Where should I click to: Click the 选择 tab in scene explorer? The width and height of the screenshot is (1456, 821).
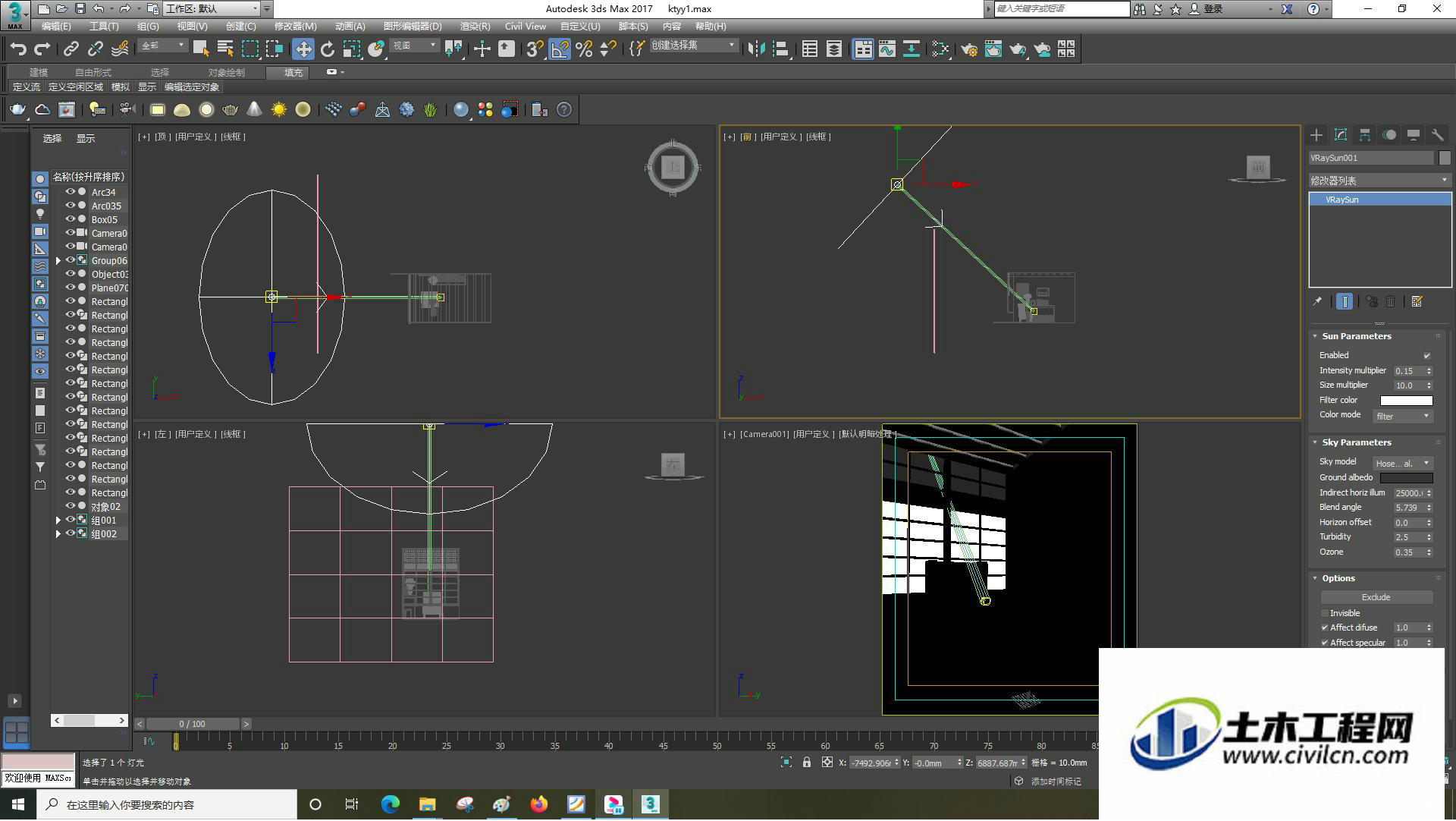tap(52, 139)
